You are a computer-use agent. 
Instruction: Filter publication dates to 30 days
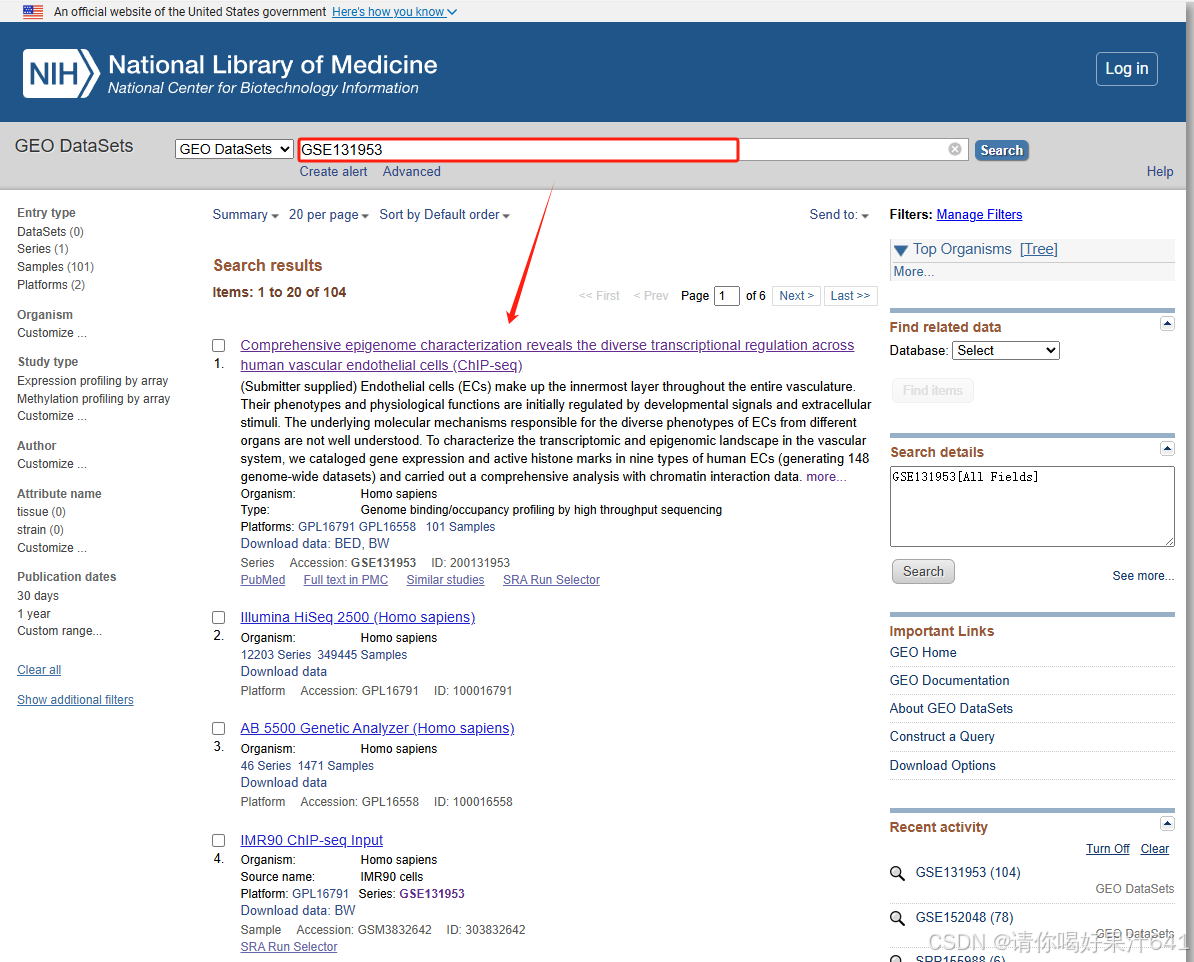[x=38, y=596]
